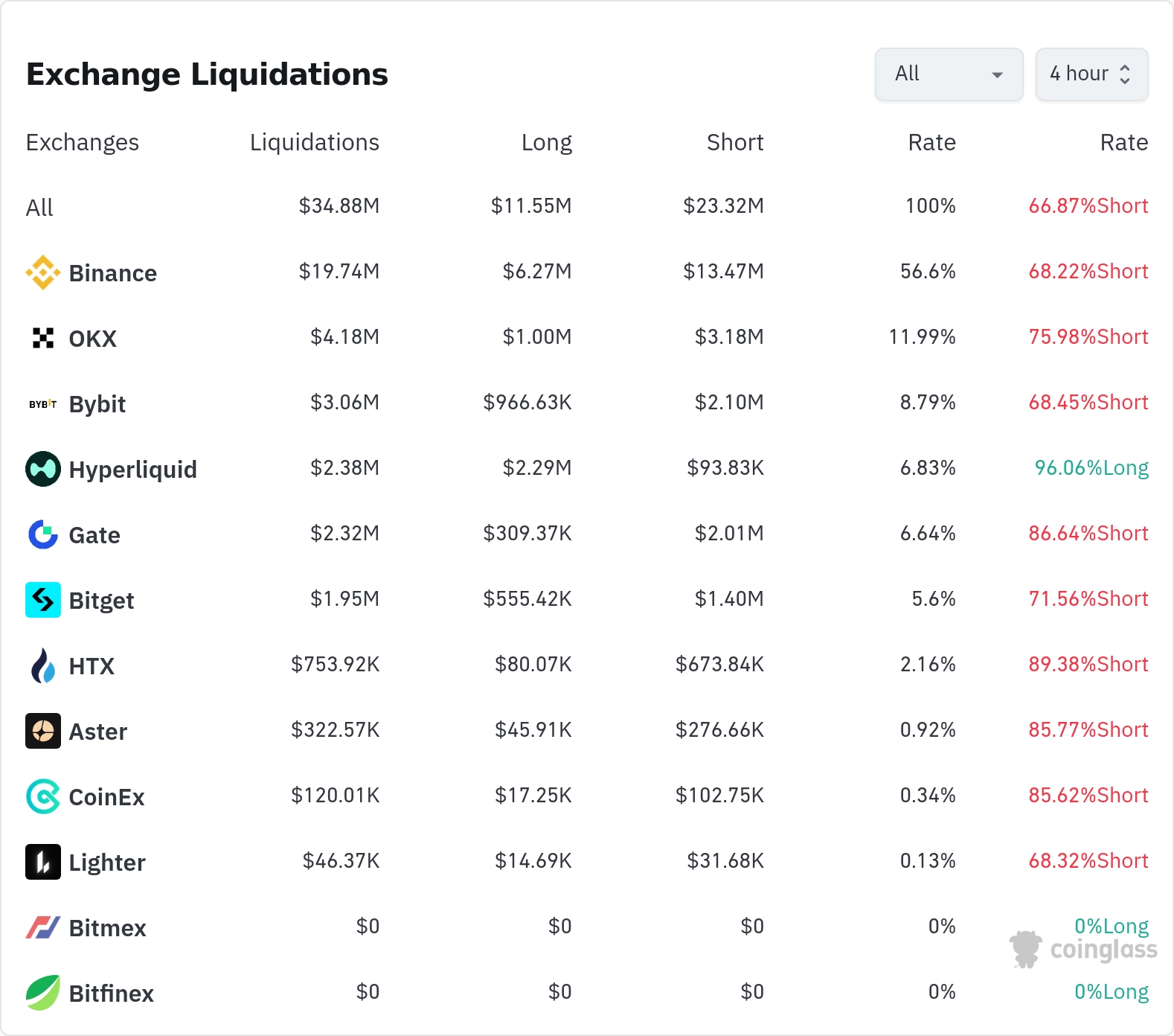Open the Hyperliquid exchange name link

point(132,470)
